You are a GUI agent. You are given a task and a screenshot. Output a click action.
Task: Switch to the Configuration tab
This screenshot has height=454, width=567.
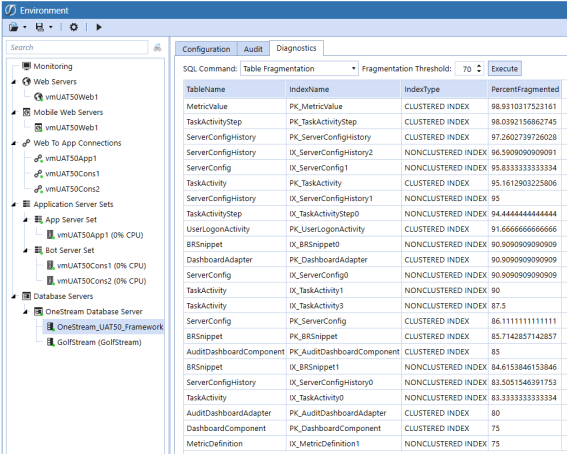pyautogui.click(x=206, y=49)
